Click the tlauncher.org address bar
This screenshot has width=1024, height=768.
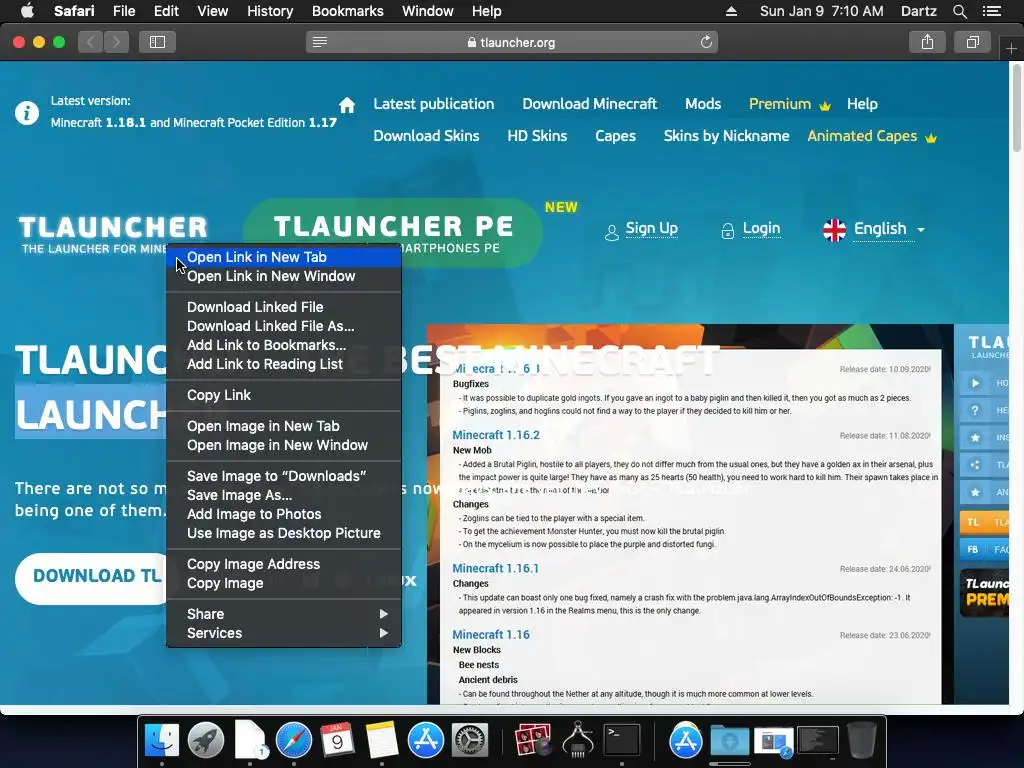(x=511, y=42)
